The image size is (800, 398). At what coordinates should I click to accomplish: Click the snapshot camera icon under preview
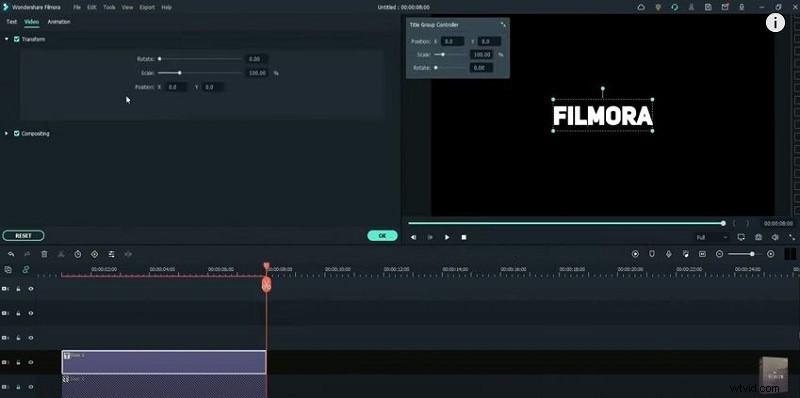click(x=759, y=237)
